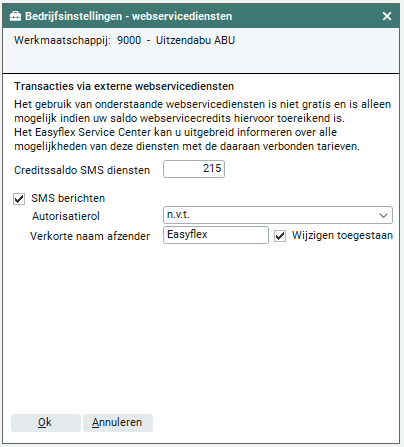Click the Werkmaatschappij 9000 Uitzendabu ABU header

click(x=125, y=40)
